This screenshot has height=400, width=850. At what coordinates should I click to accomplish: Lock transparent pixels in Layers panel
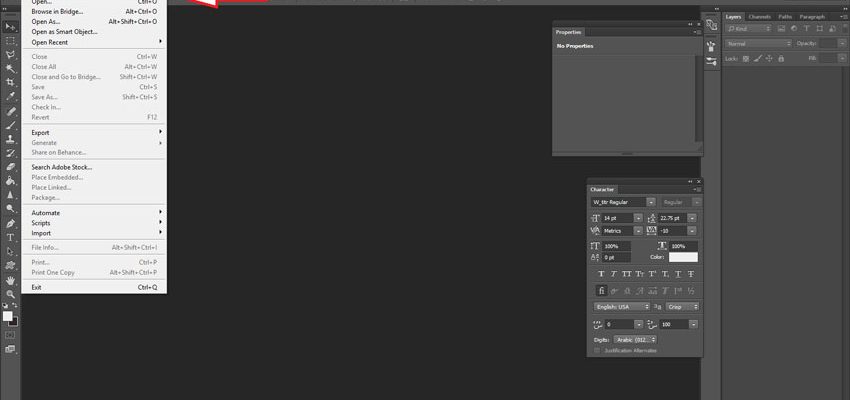click(746, 58)
